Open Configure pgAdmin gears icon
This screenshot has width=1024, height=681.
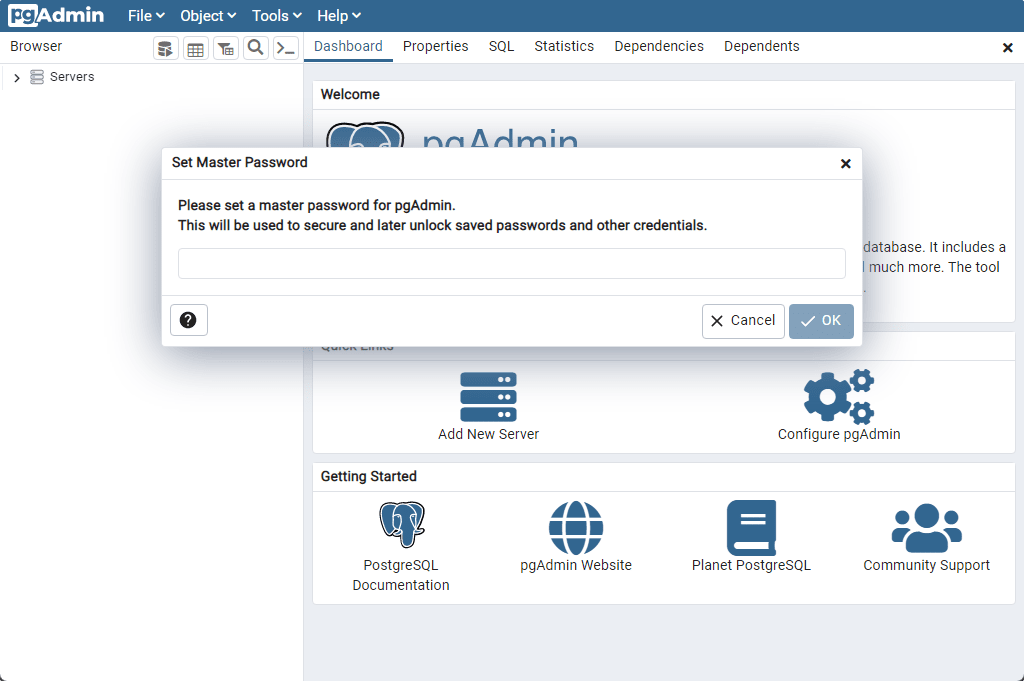(839, 397)
